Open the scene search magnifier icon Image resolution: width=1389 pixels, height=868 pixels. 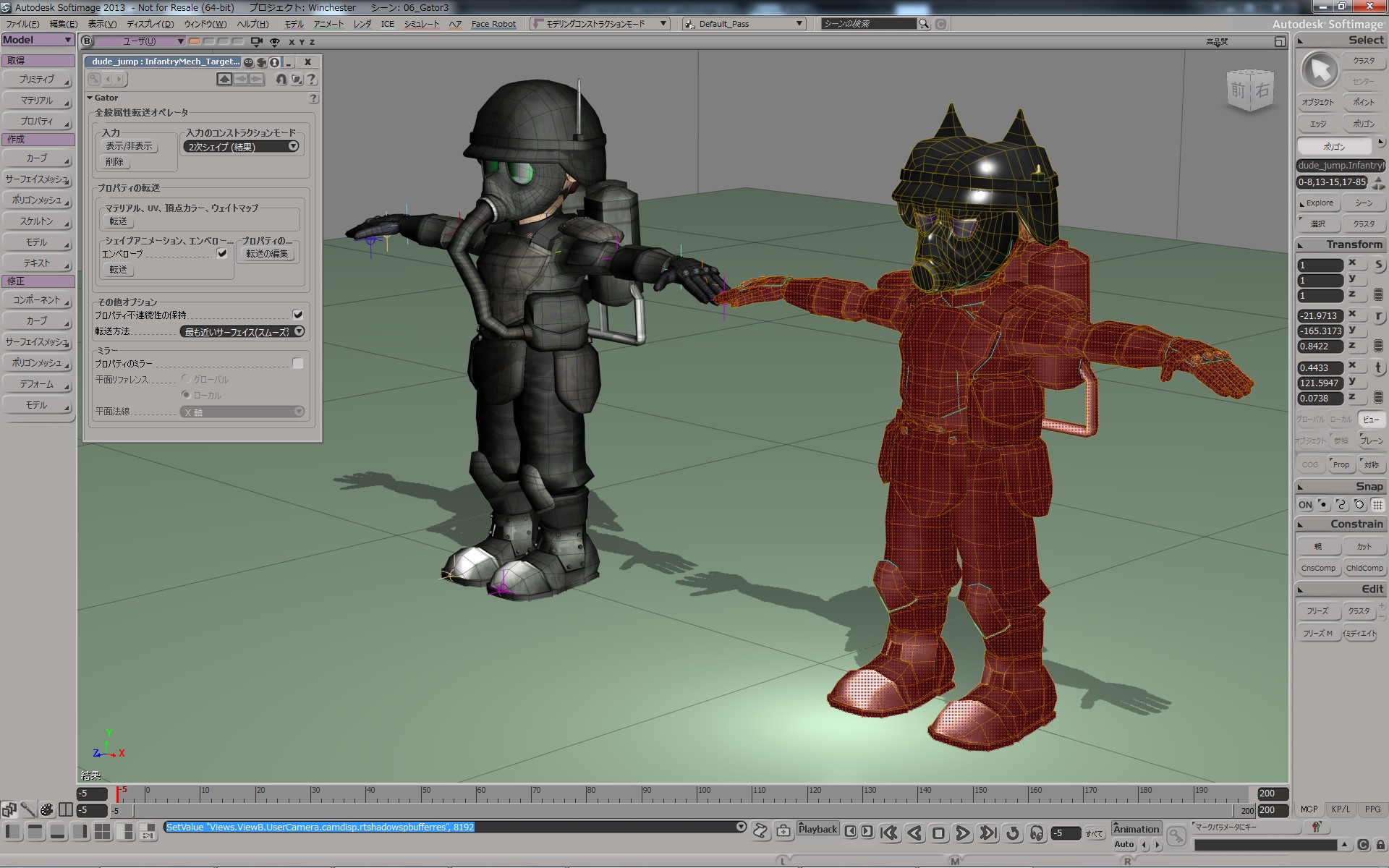coord(924,24)
